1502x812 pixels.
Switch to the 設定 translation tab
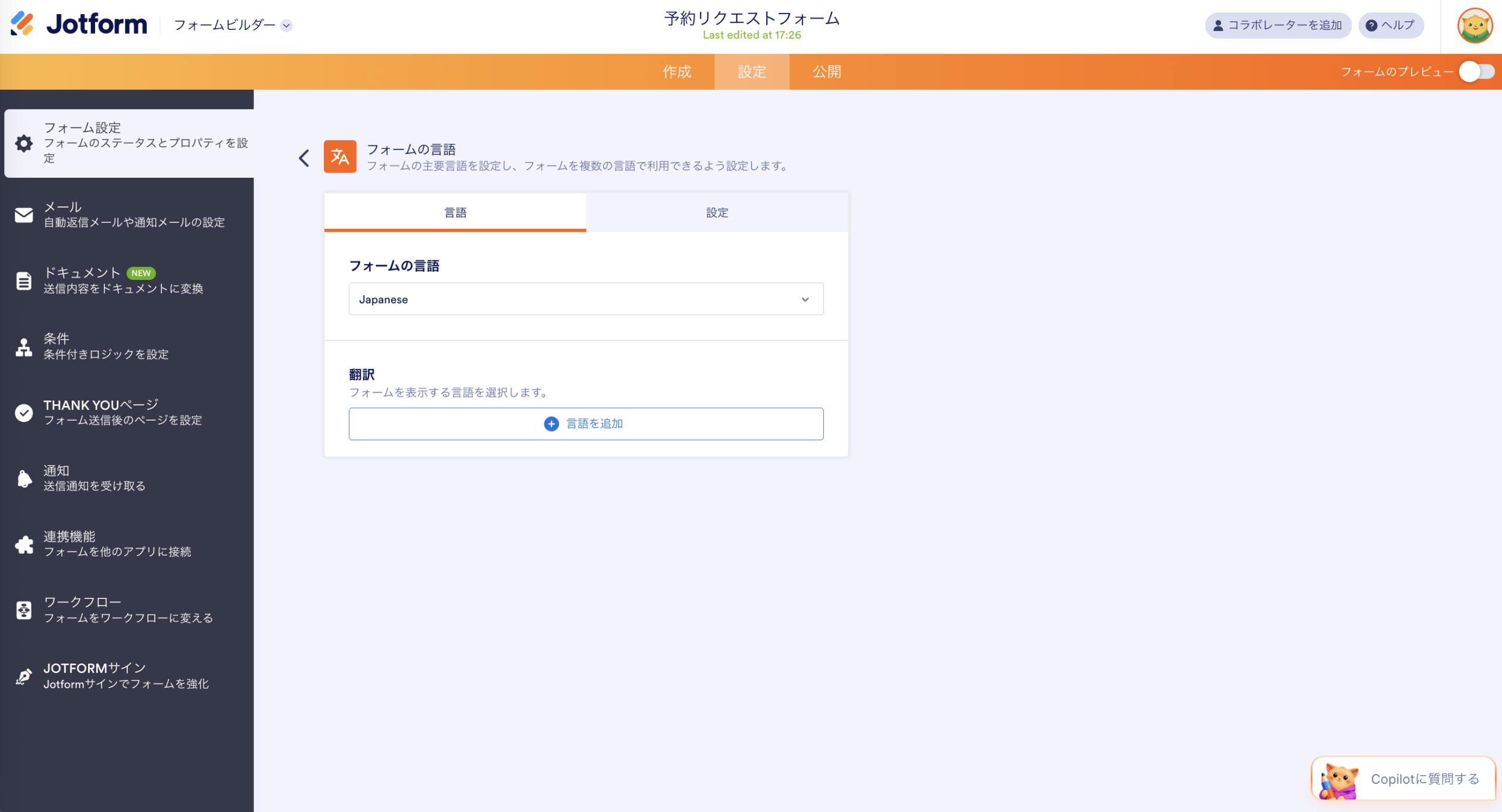[x=717, y=212]
